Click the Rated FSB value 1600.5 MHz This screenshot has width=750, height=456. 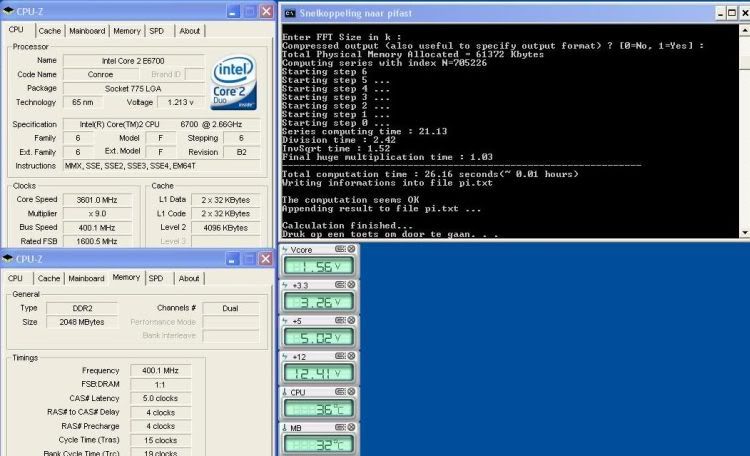(x=97, y=242)
